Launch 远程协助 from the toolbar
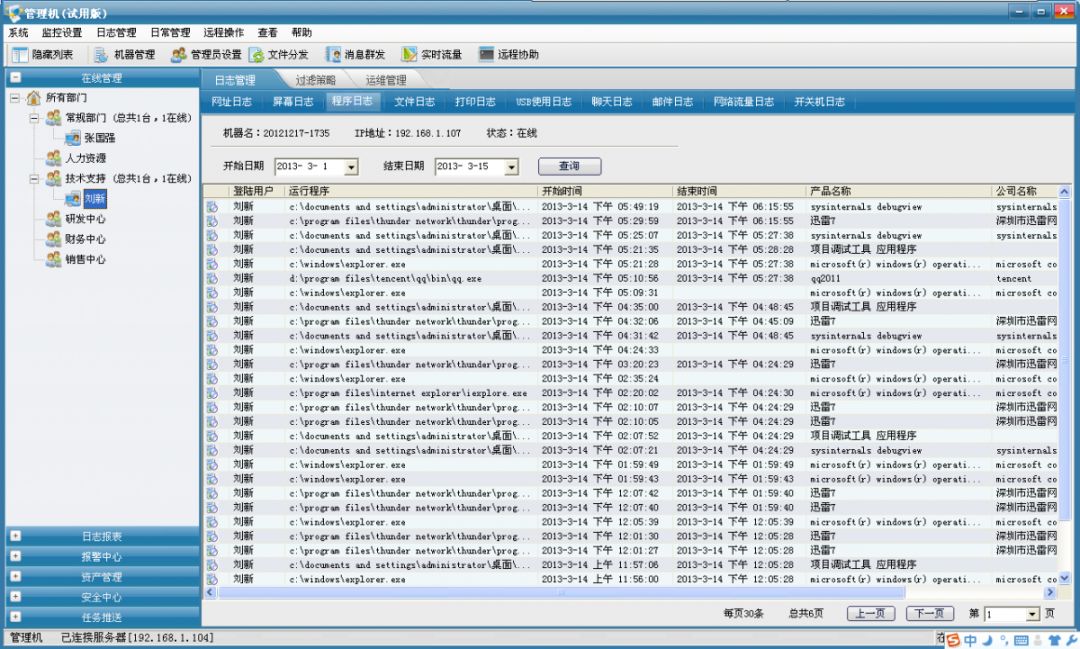This screenshot has width=1080, height=649. [x=486, y=54]
